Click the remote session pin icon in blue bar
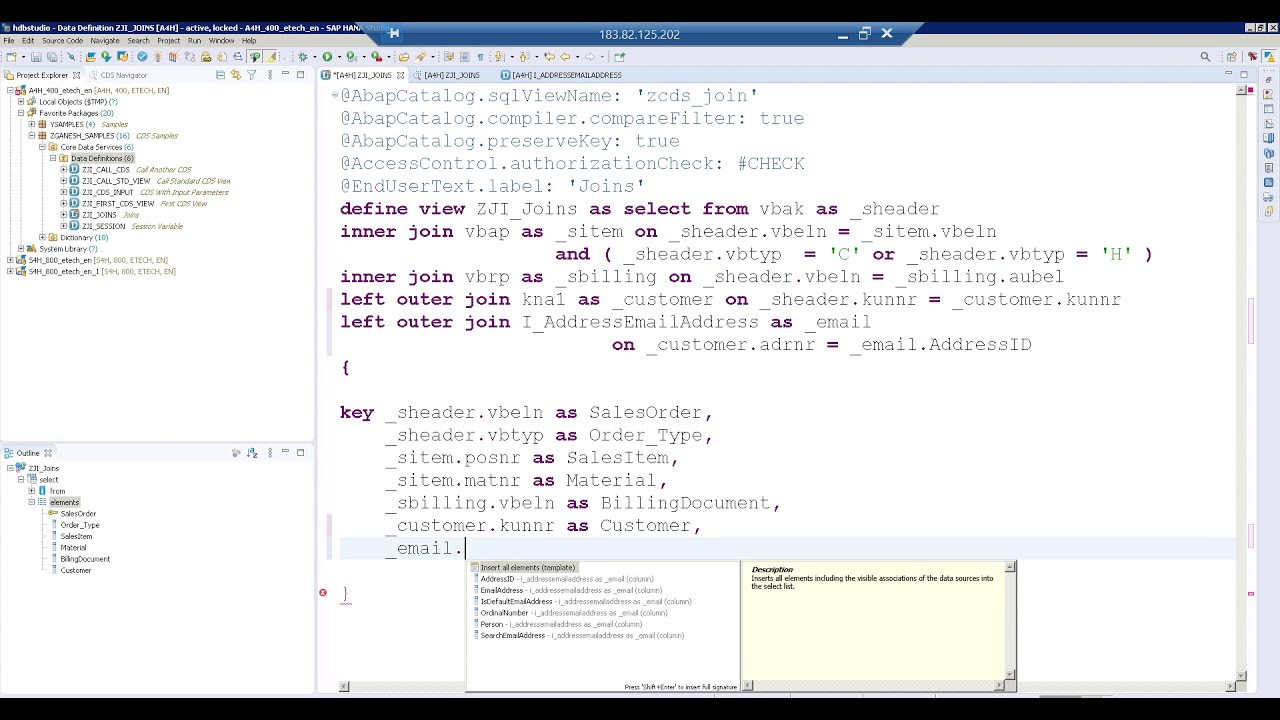Image resolution: width=1280 pixels, height=720 pixels. 393,34
